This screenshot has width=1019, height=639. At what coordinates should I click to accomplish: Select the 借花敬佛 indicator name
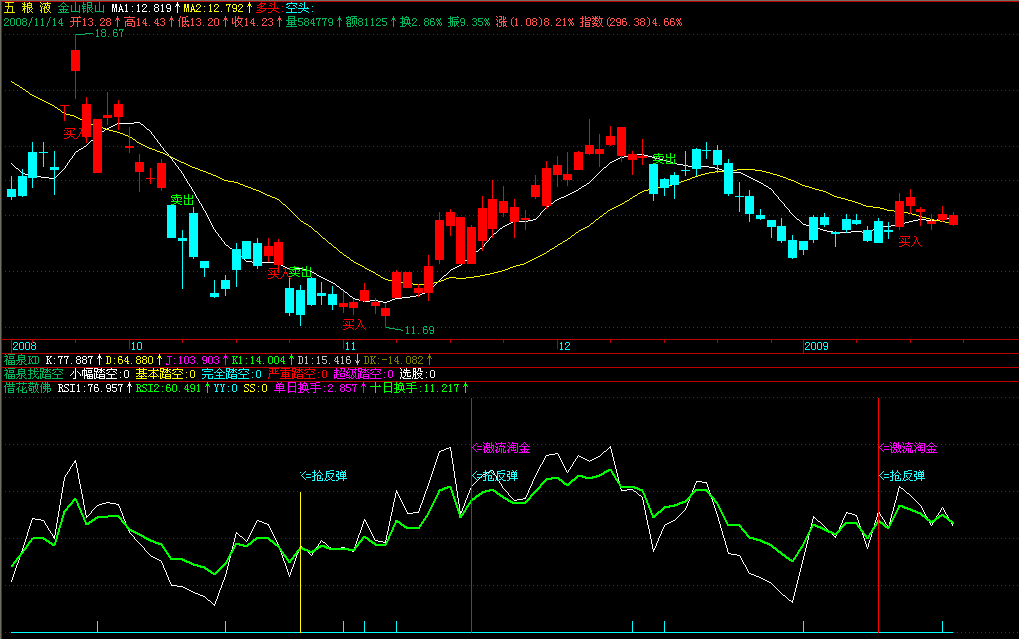[27, 388]
